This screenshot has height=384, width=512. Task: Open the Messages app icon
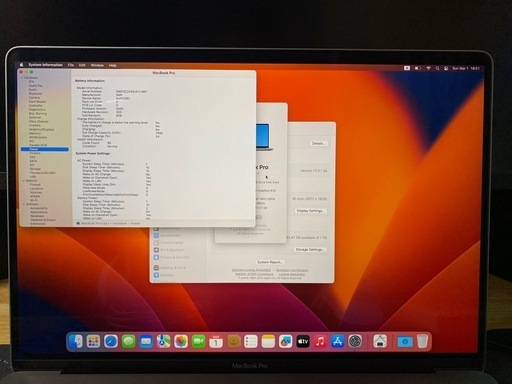tap(128, 341)
